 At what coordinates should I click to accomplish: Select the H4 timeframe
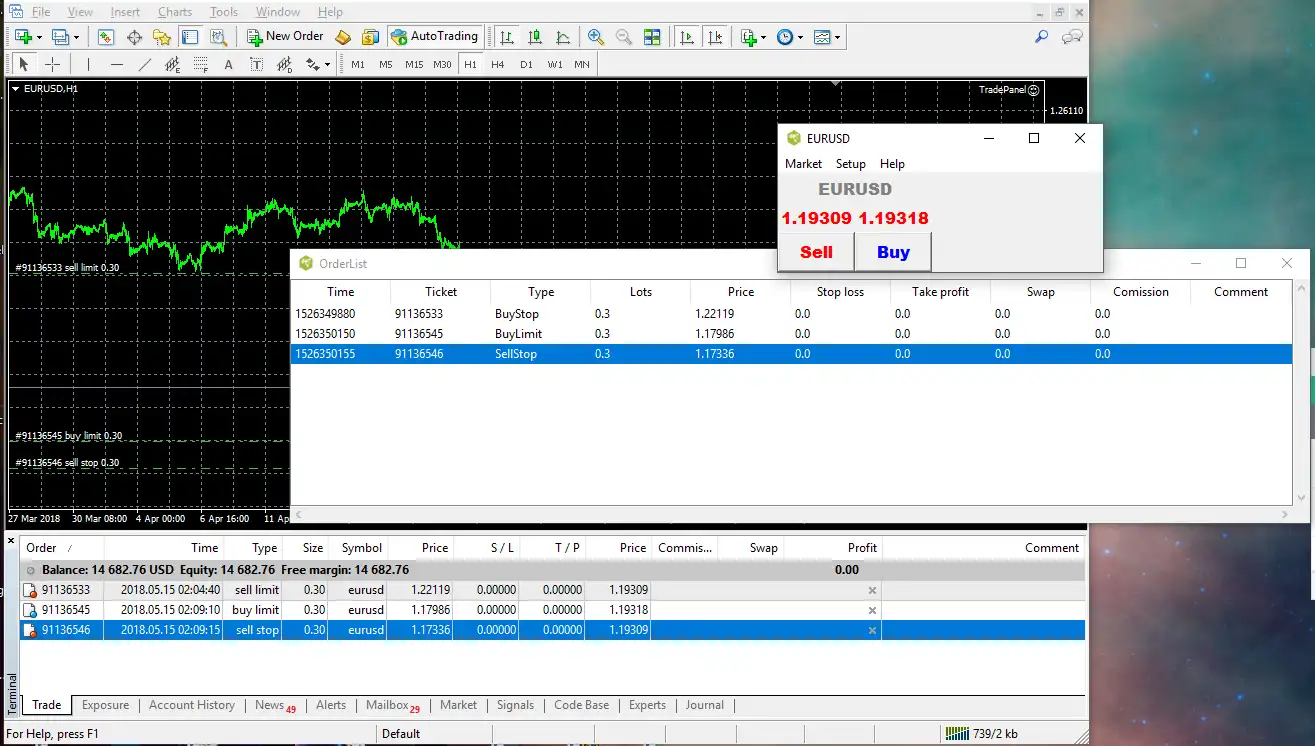tap(498, 65)
